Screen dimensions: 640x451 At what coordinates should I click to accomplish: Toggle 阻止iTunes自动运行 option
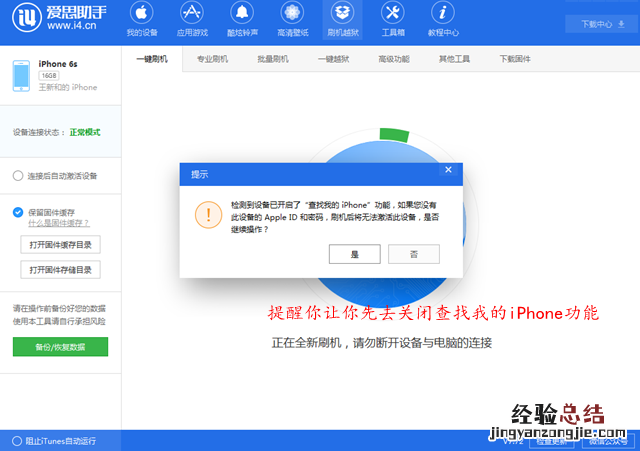[17, 441]
